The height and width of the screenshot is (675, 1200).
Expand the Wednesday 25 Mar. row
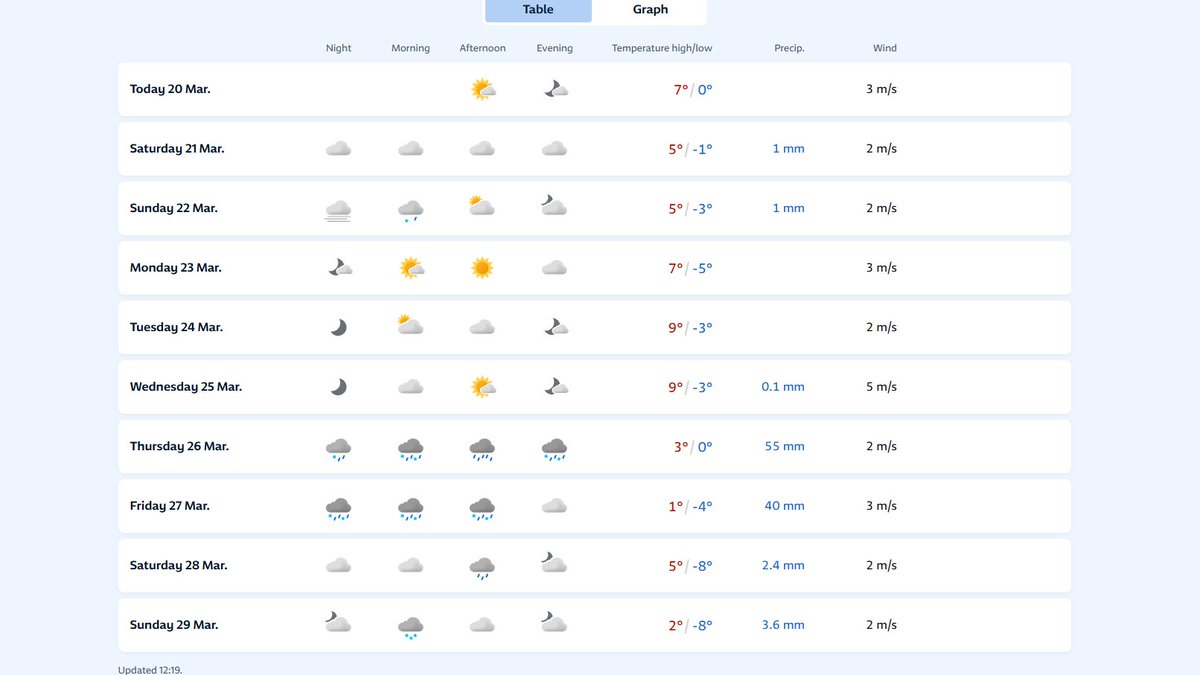pos(594,387)
